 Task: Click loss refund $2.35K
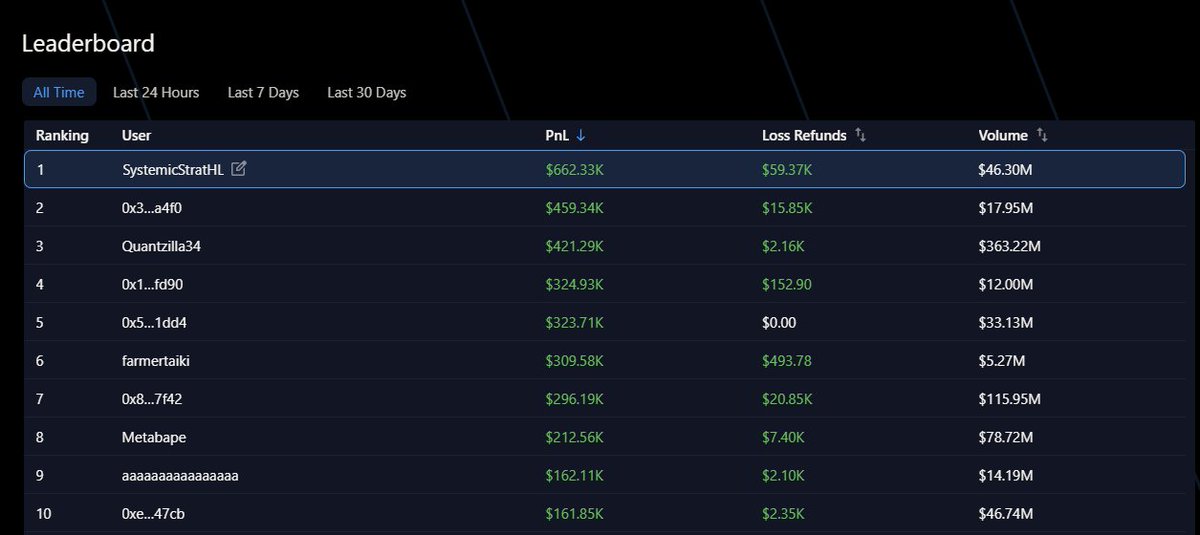(x=784, y=514)
